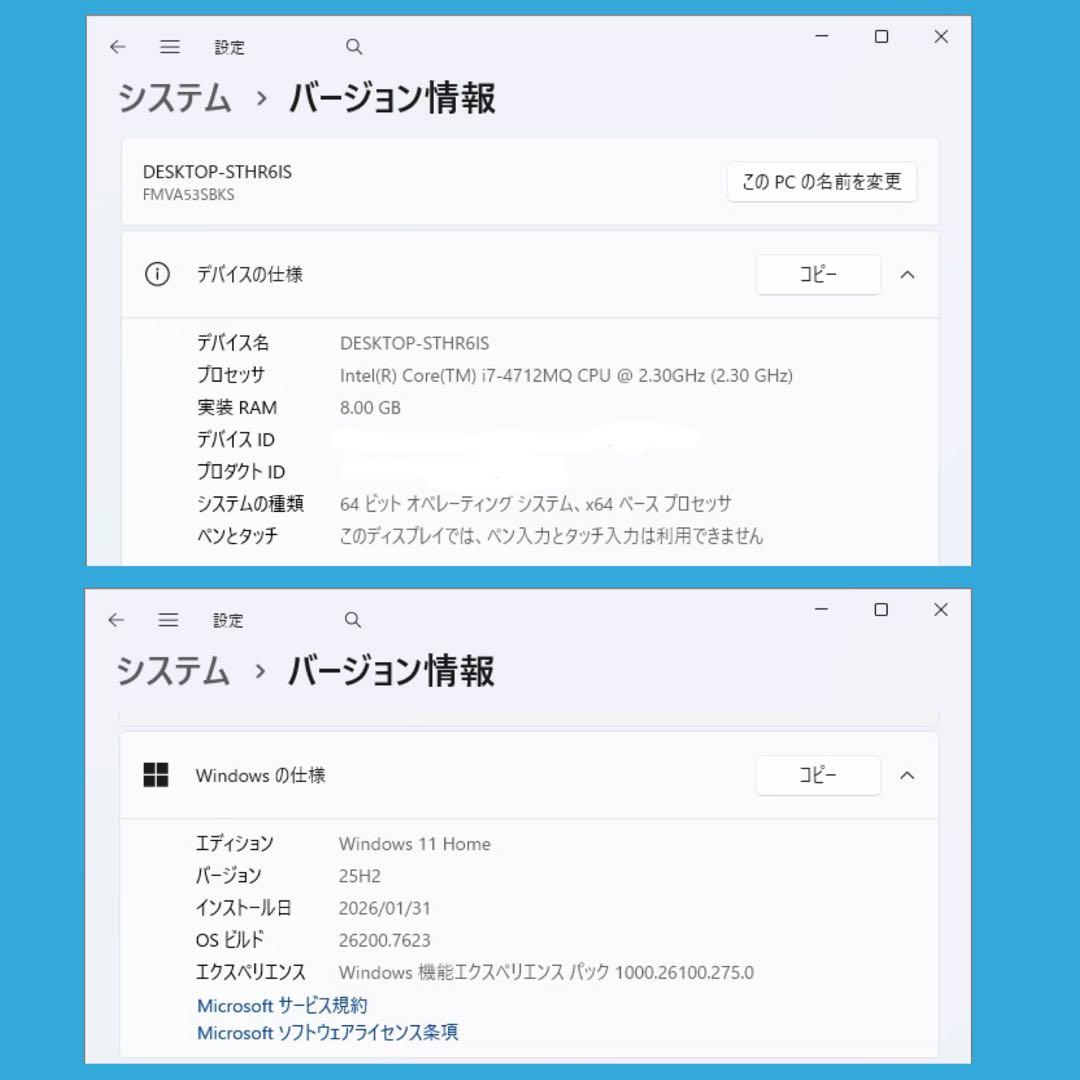The image size is (1080, 1080).
Task: Click the Windows 11 Home edition value
Action: point(414,843)
